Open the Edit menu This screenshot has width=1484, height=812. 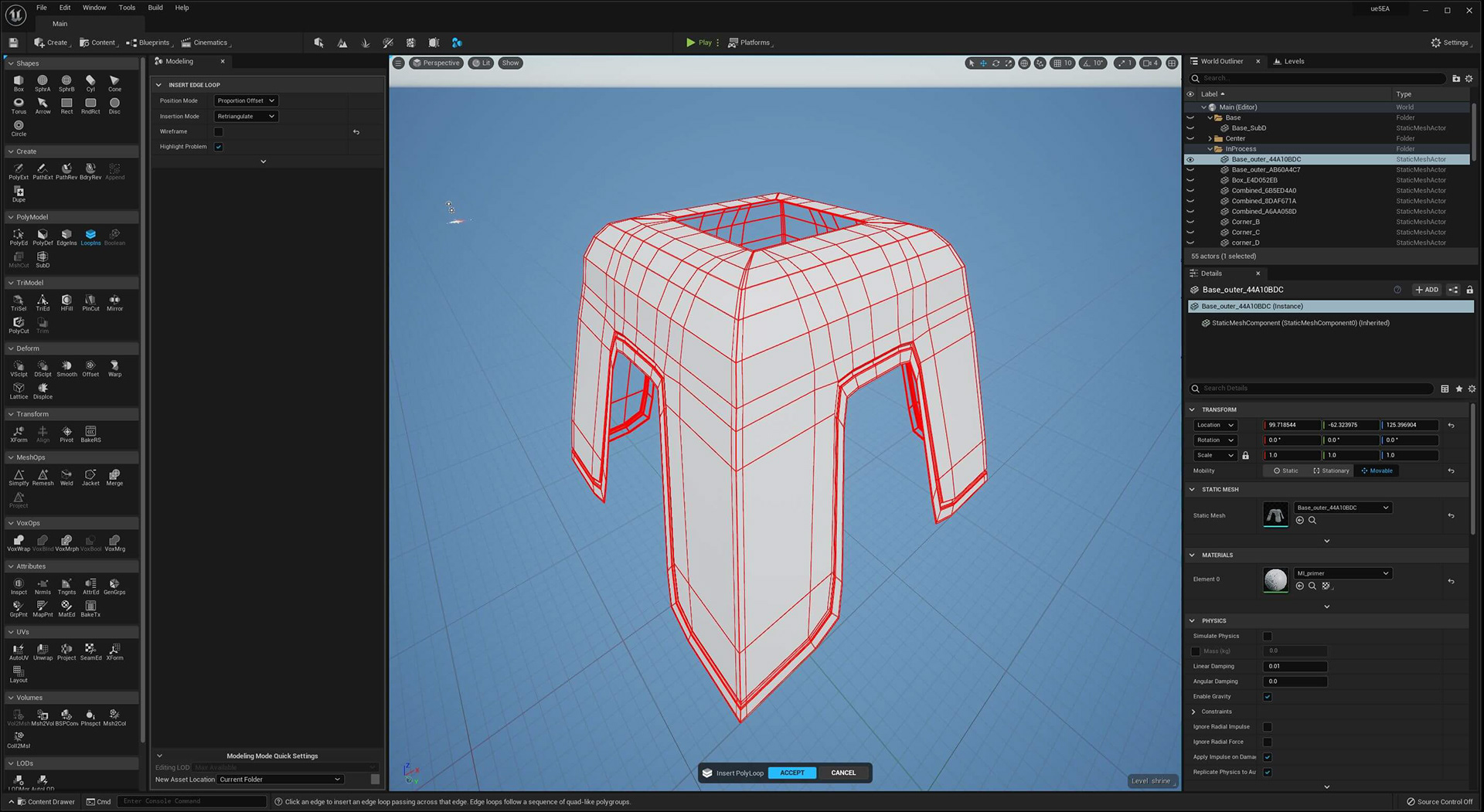click(65, 8)
